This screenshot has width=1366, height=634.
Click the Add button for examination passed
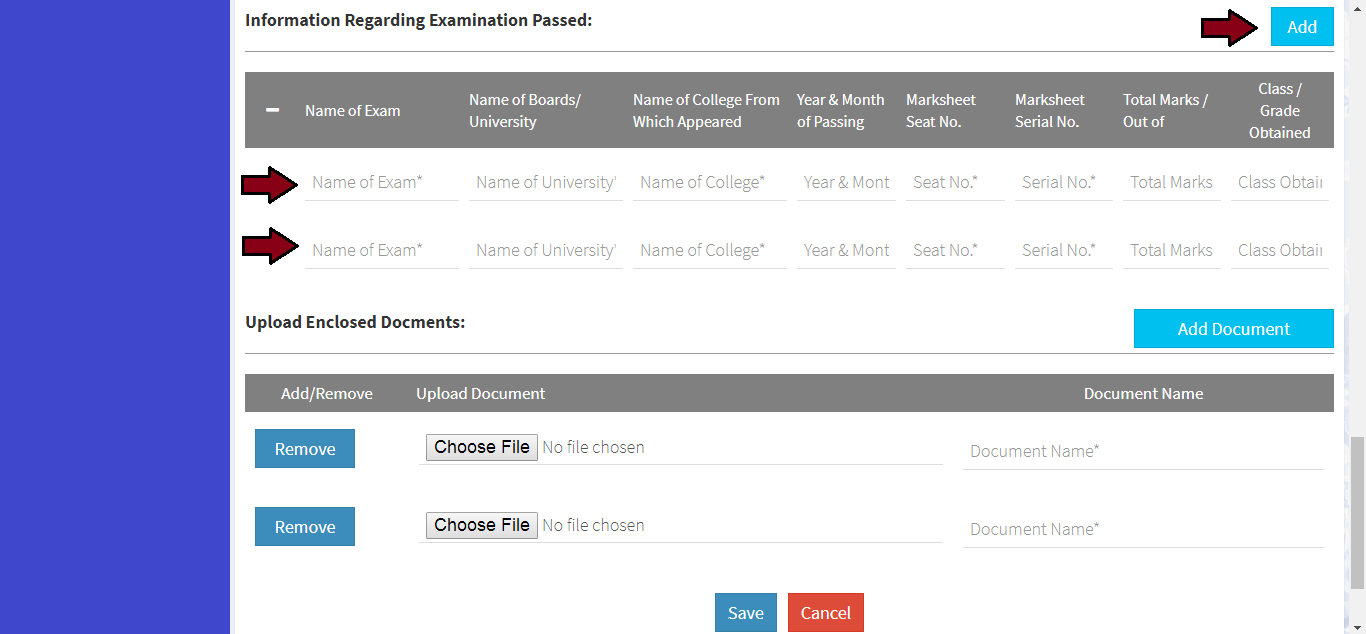point(1301,27)
